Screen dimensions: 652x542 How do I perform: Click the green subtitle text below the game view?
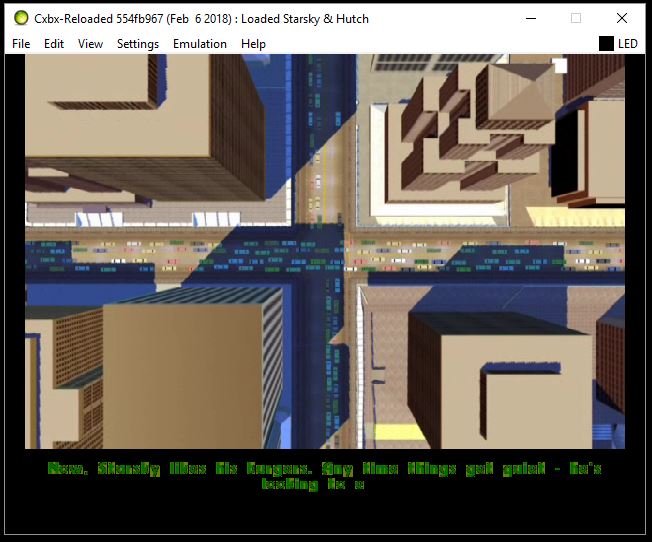click(x=324, y=476)
